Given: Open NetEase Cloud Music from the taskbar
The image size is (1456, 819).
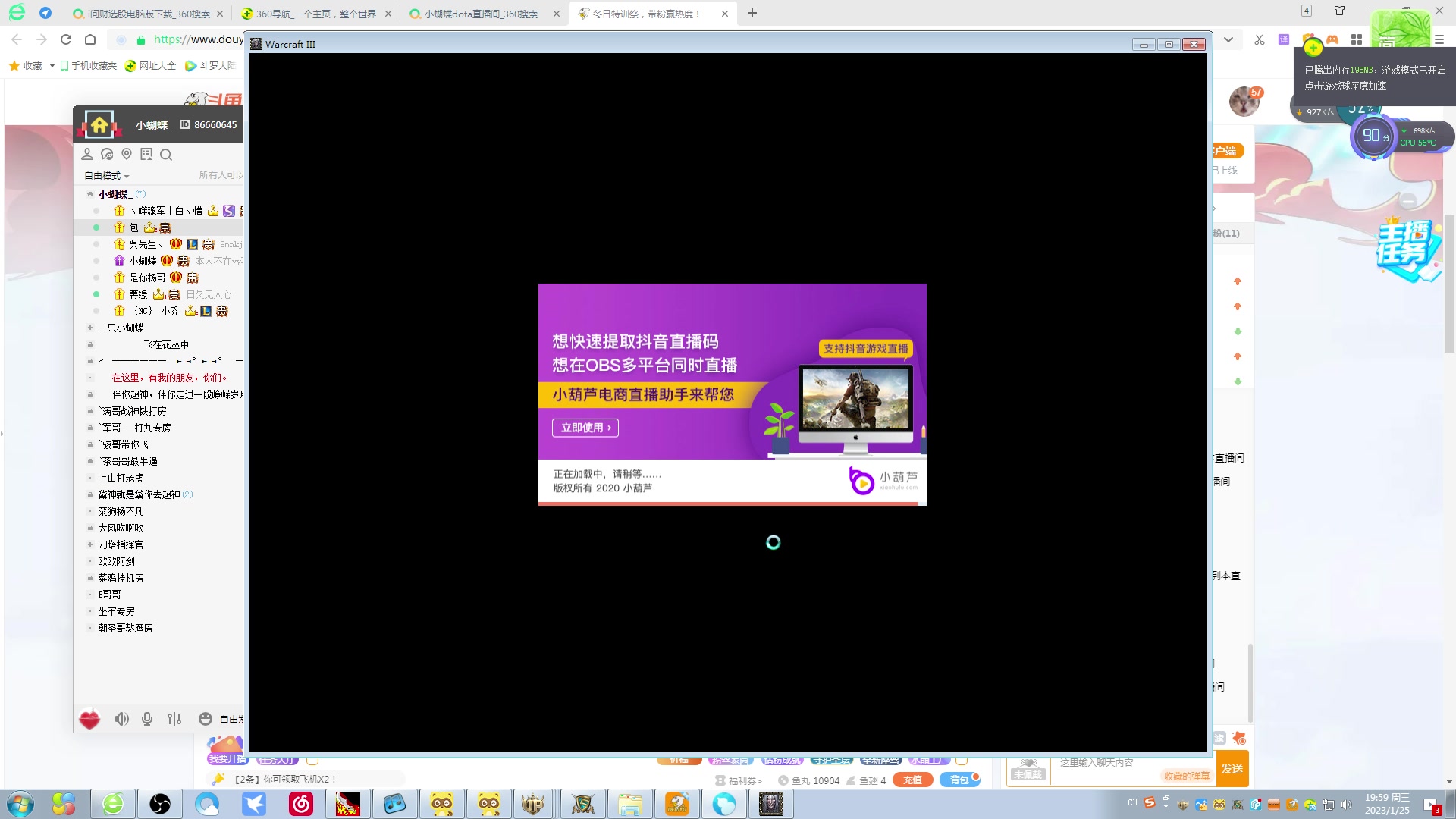Looking at the screenshot, I should (301, 804).
